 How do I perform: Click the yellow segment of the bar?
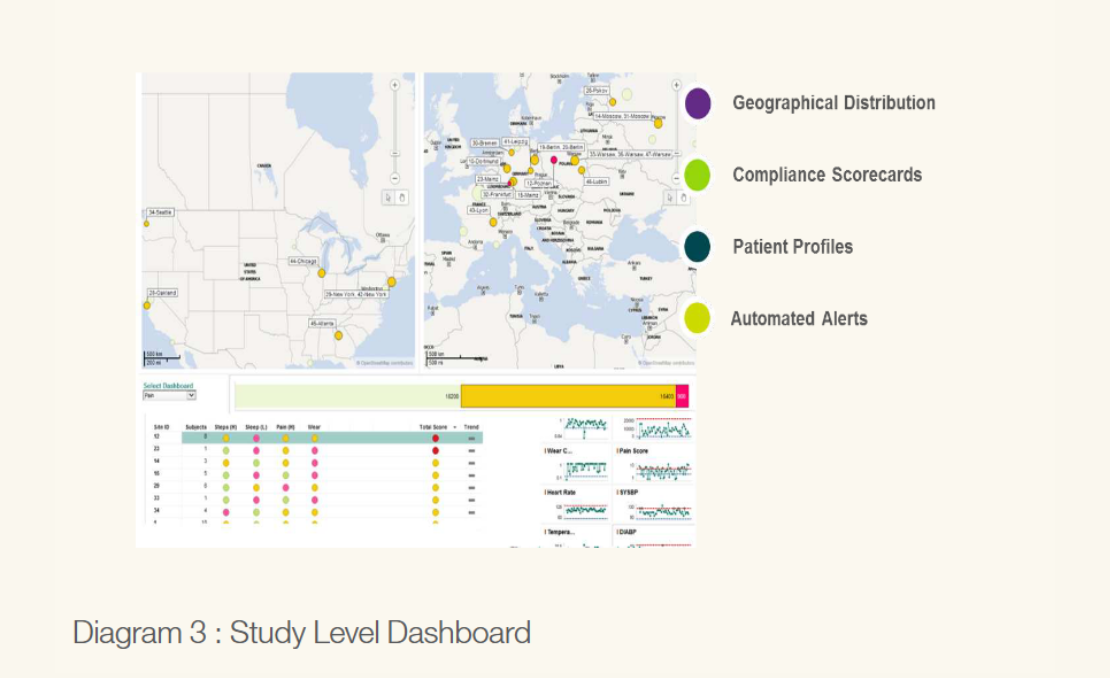pyautogui.click(x=567, y=396)
